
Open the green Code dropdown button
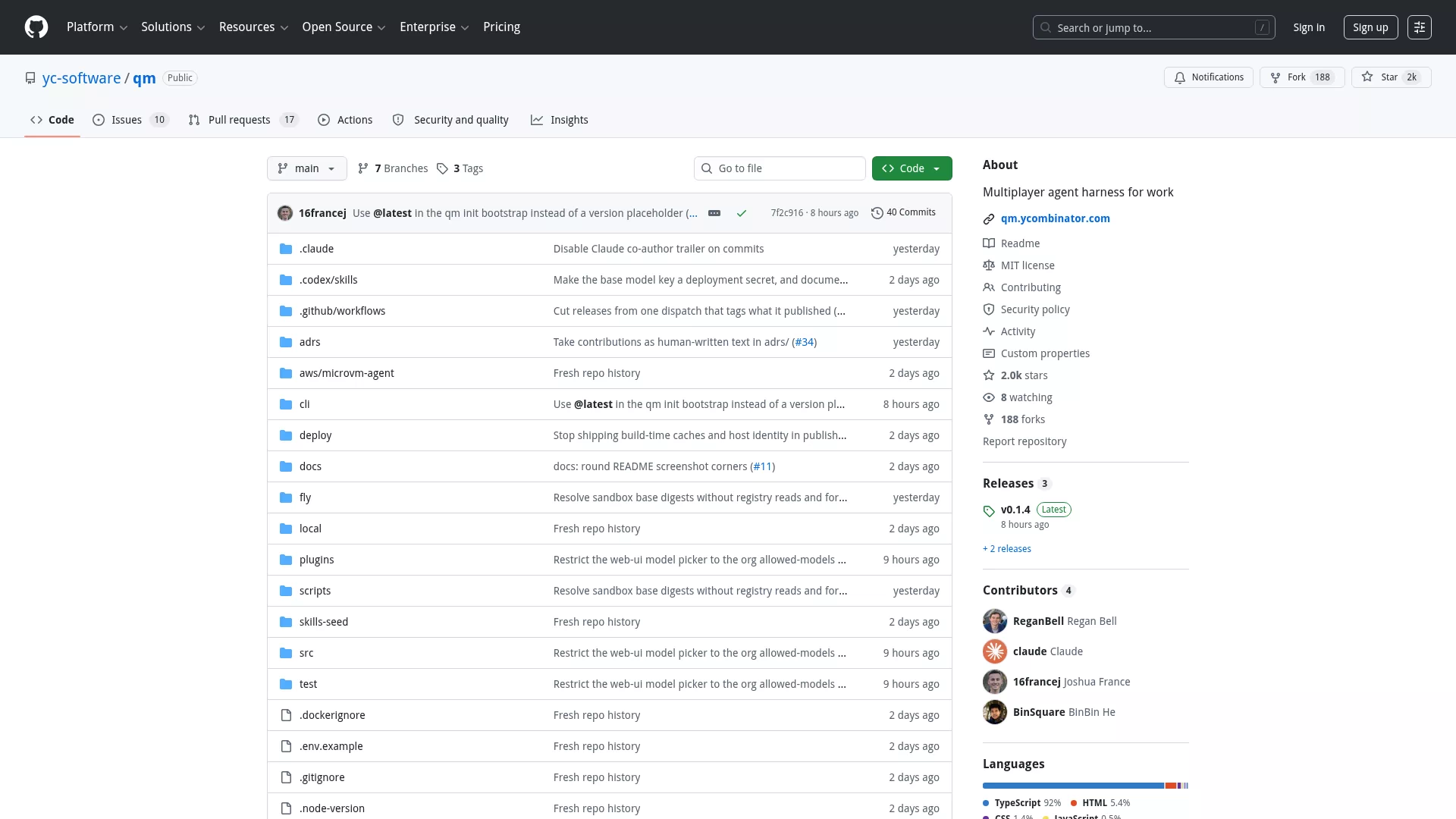(x=912, y=168)
